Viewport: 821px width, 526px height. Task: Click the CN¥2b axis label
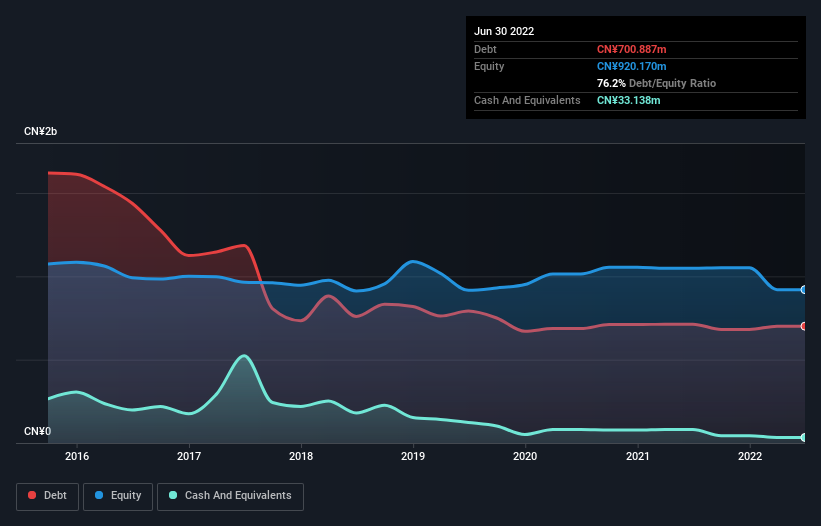40,131
